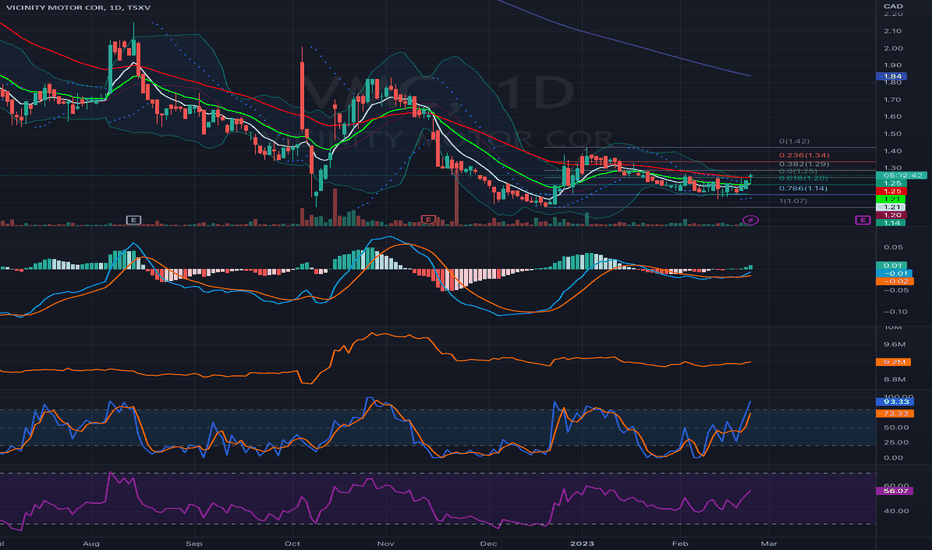This screenshot has width=932, height=550.
Task: Click the 1.50 price scale label
Action: (x=893, y=134)
